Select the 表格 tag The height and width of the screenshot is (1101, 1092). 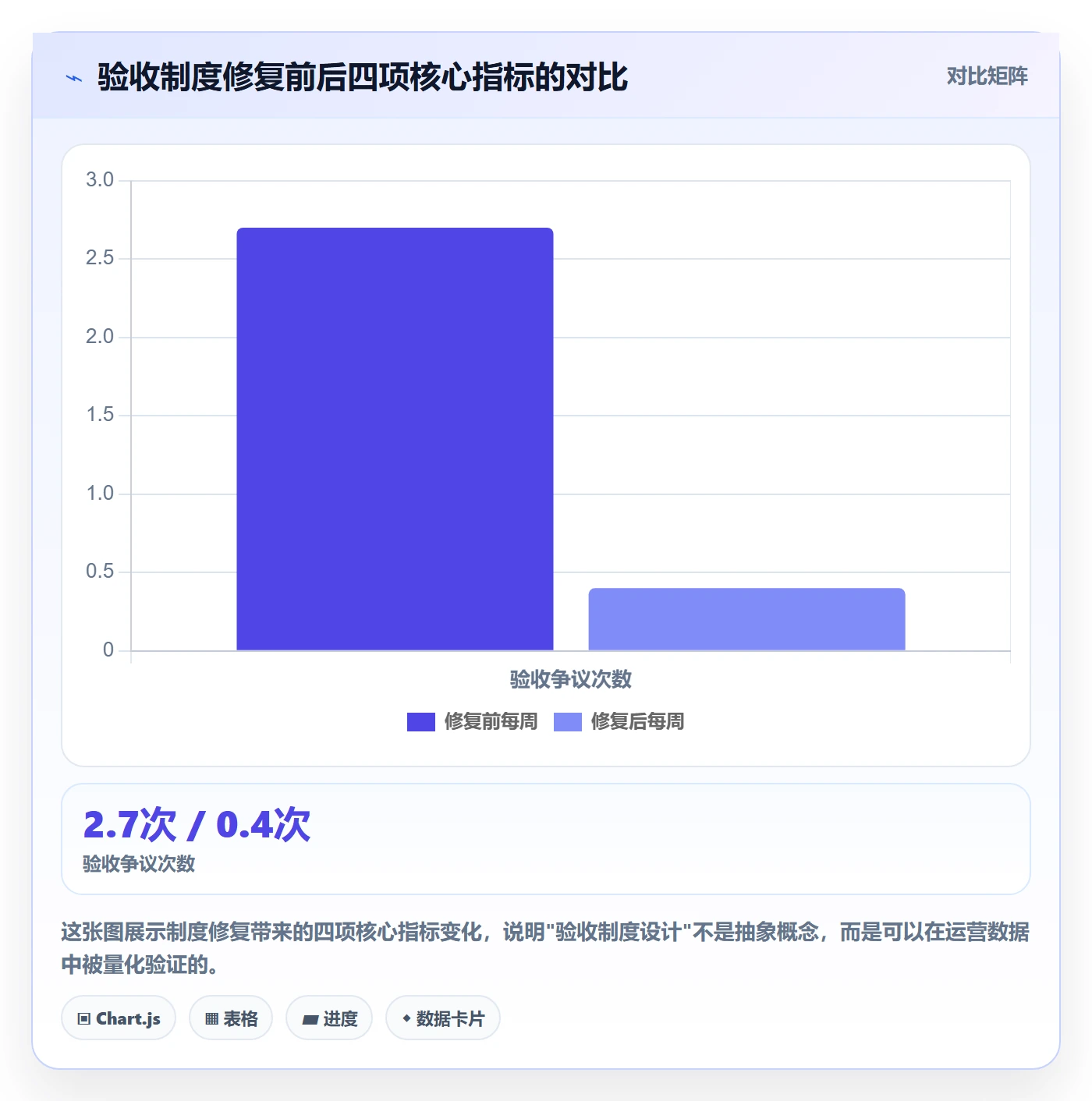click(x=231, y=1018)
